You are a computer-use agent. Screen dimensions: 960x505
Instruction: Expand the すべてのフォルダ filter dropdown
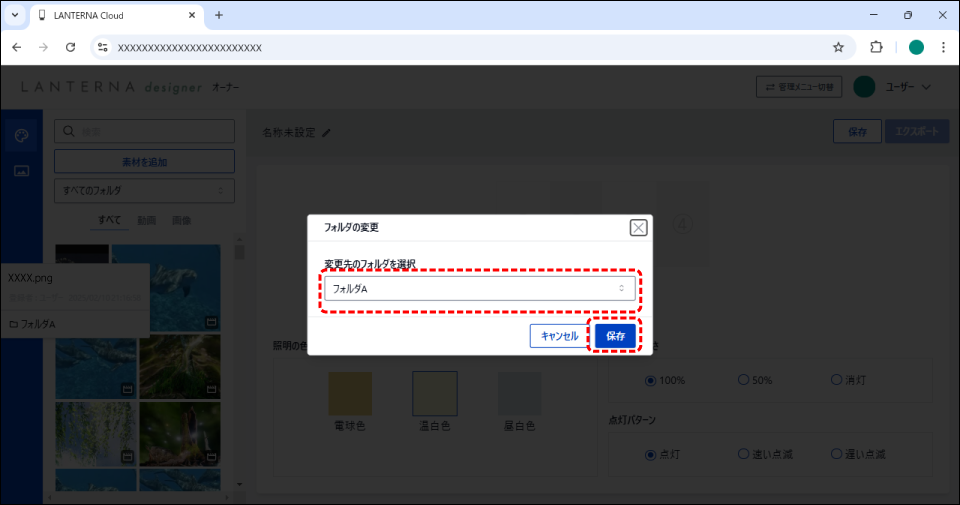click(144, 190)
